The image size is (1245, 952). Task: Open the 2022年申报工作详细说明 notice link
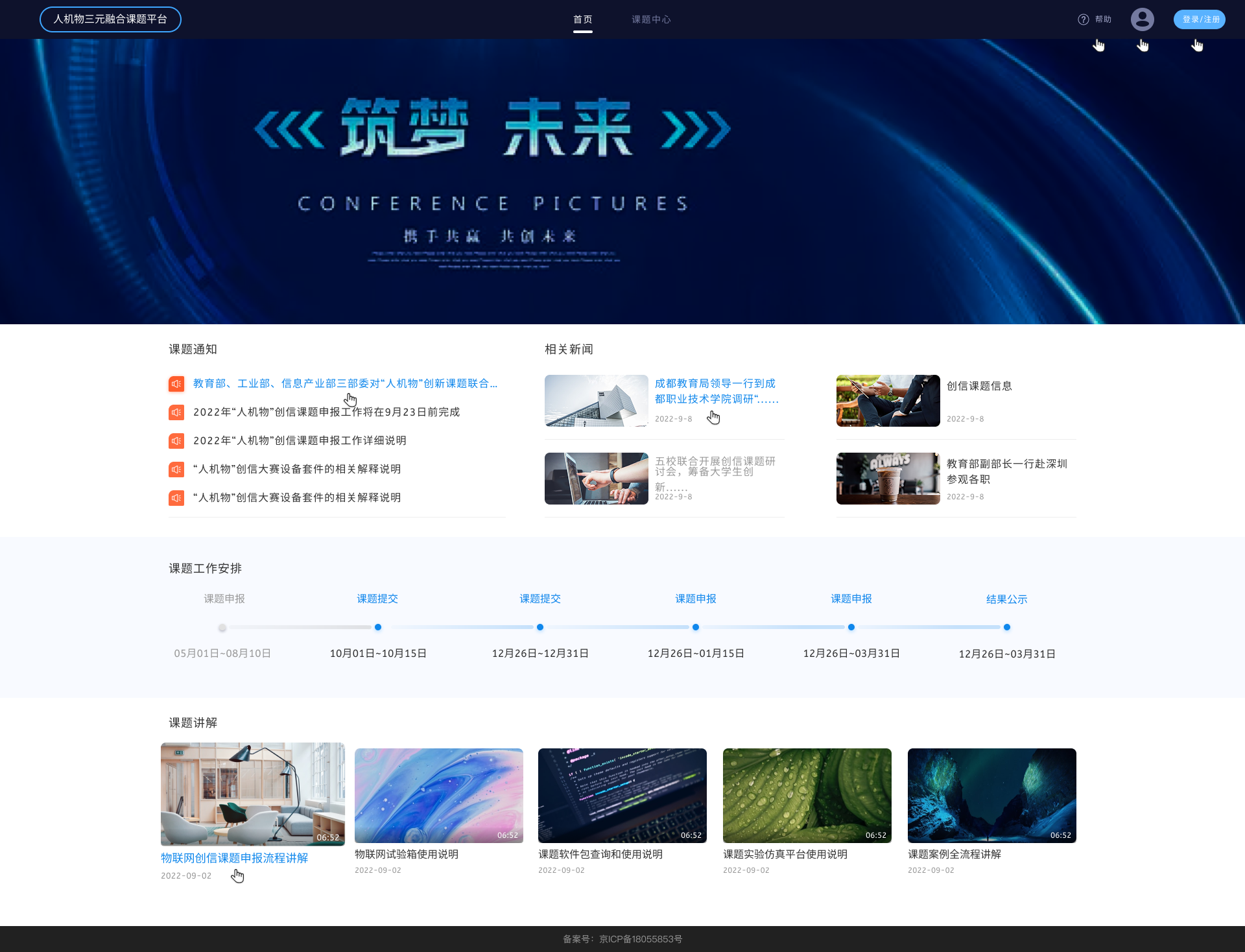click(300, 441)
